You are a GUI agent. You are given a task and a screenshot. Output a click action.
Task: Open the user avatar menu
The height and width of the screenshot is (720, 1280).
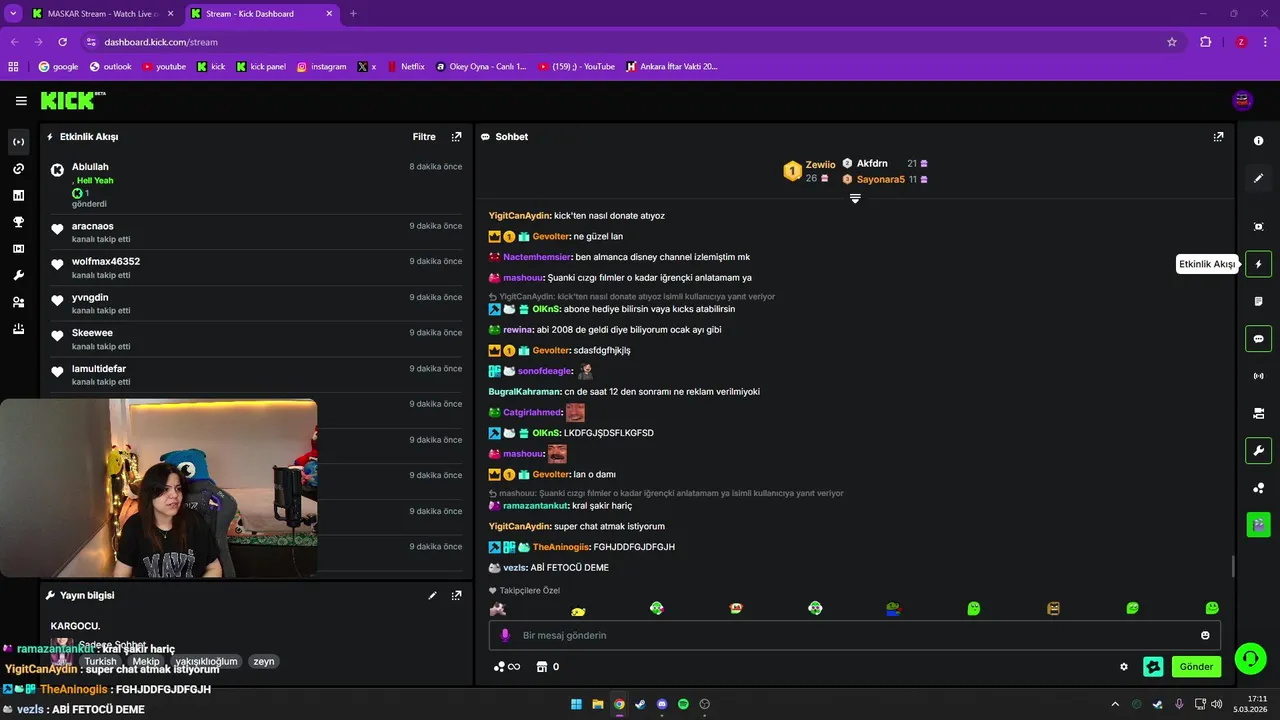(1243, 100)
